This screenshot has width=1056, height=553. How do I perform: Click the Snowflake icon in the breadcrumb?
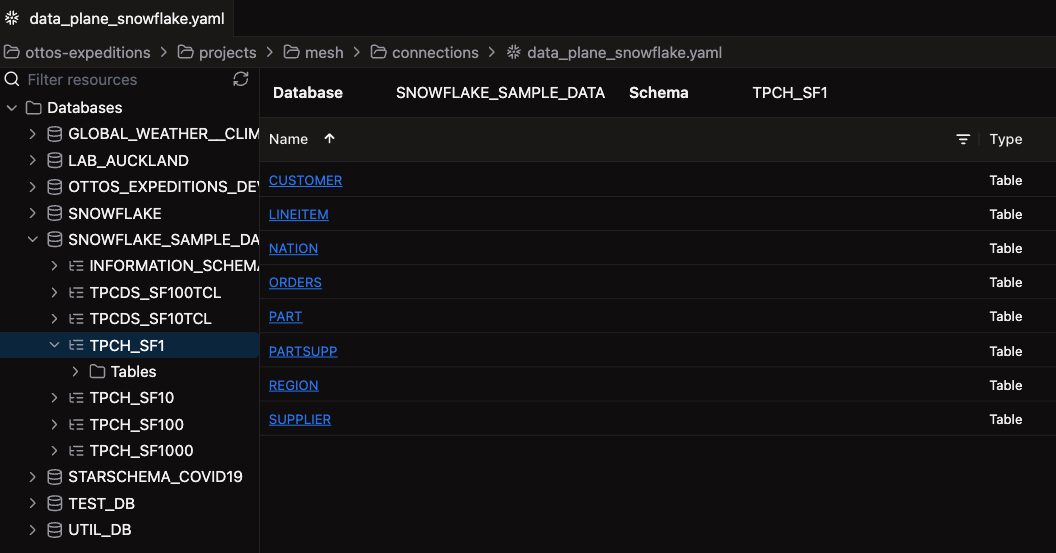point(514,52)
